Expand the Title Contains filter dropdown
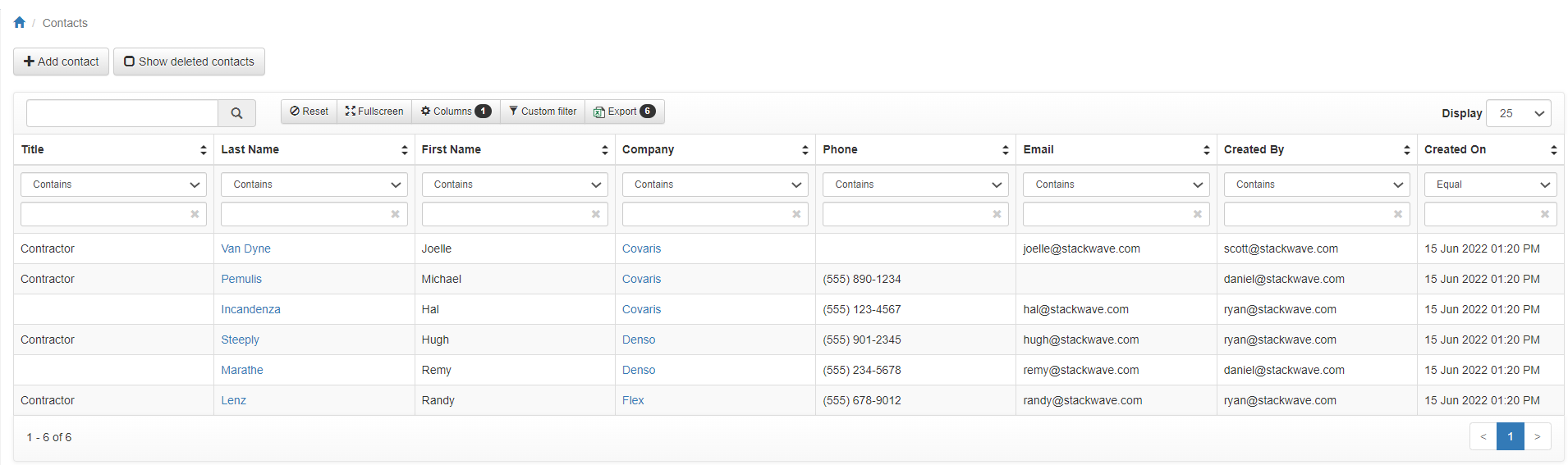The height and width of the screenshot is (465, 1568). pos(113,185)
